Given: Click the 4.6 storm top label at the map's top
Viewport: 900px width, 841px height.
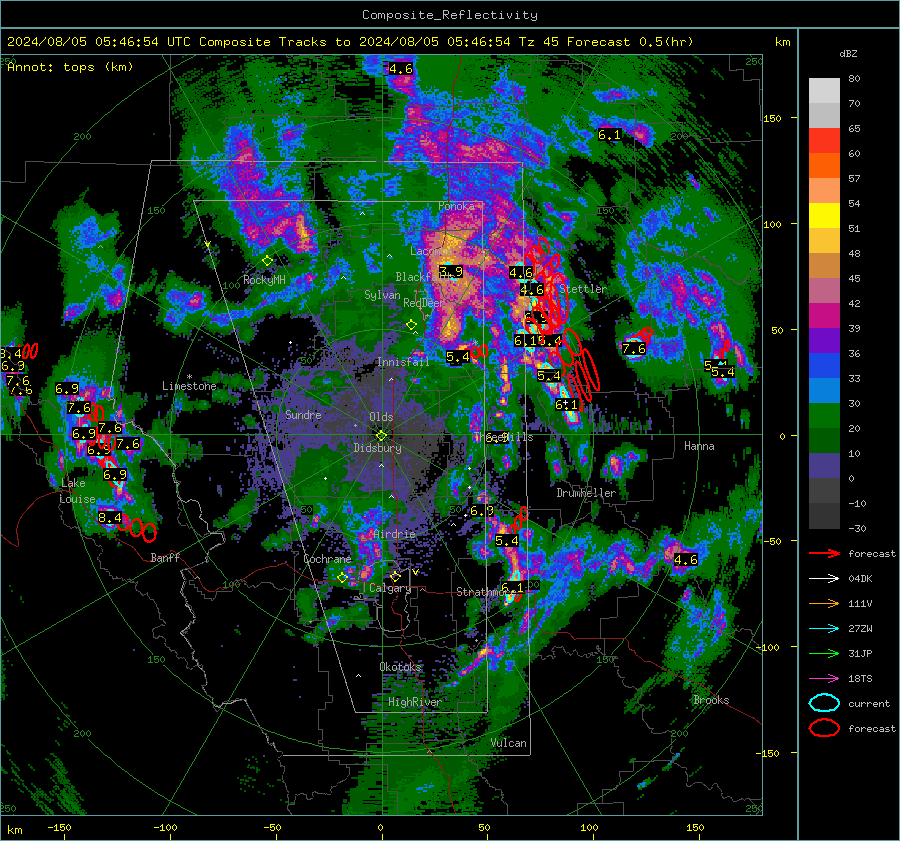Looking at the screenshot, I should coord(401,69).
